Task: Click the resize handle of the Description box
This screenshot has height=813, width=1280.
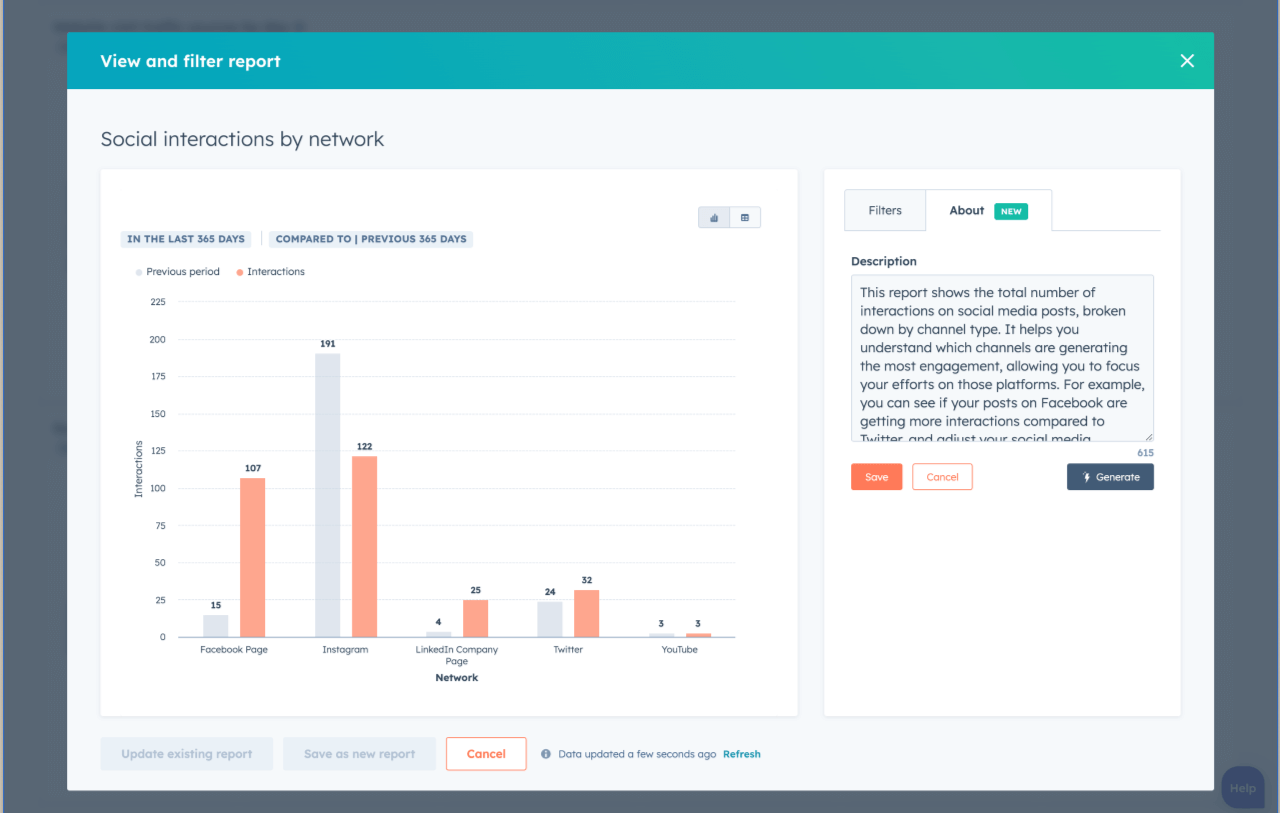Action: pyautogui.click(x=1148, y=436)
